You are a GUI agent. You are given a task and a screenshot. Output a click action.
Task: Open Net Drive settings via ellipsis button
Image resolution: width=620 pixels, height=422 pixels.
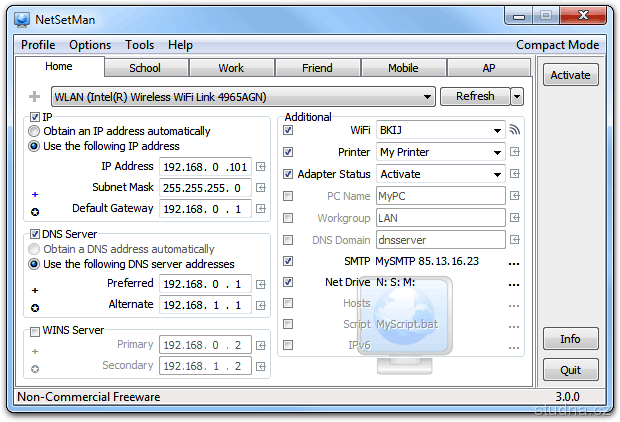[x=514, y=285]
